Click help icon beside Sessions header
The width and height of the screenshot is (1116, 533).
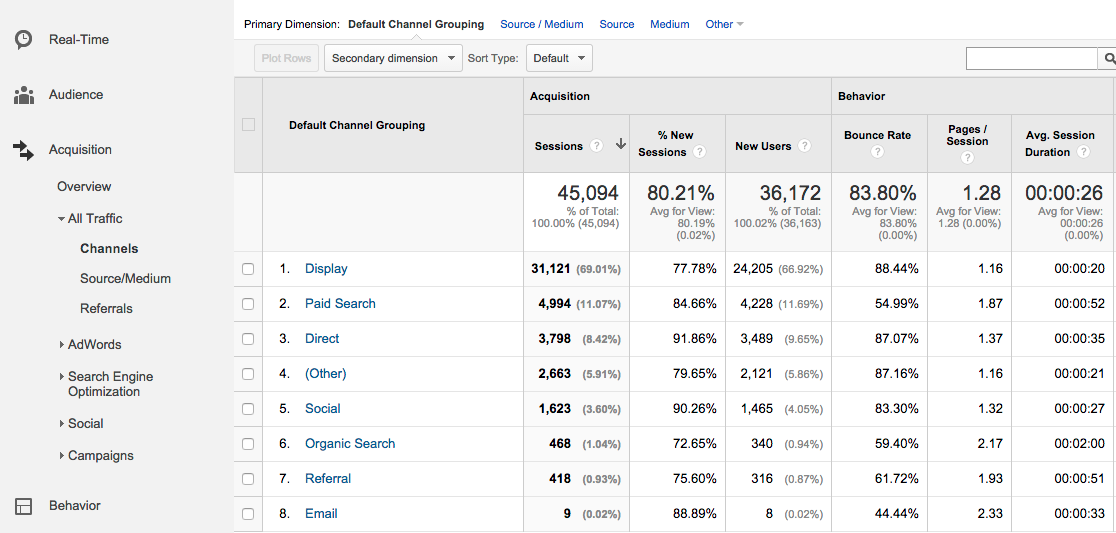tap(597, 146)
